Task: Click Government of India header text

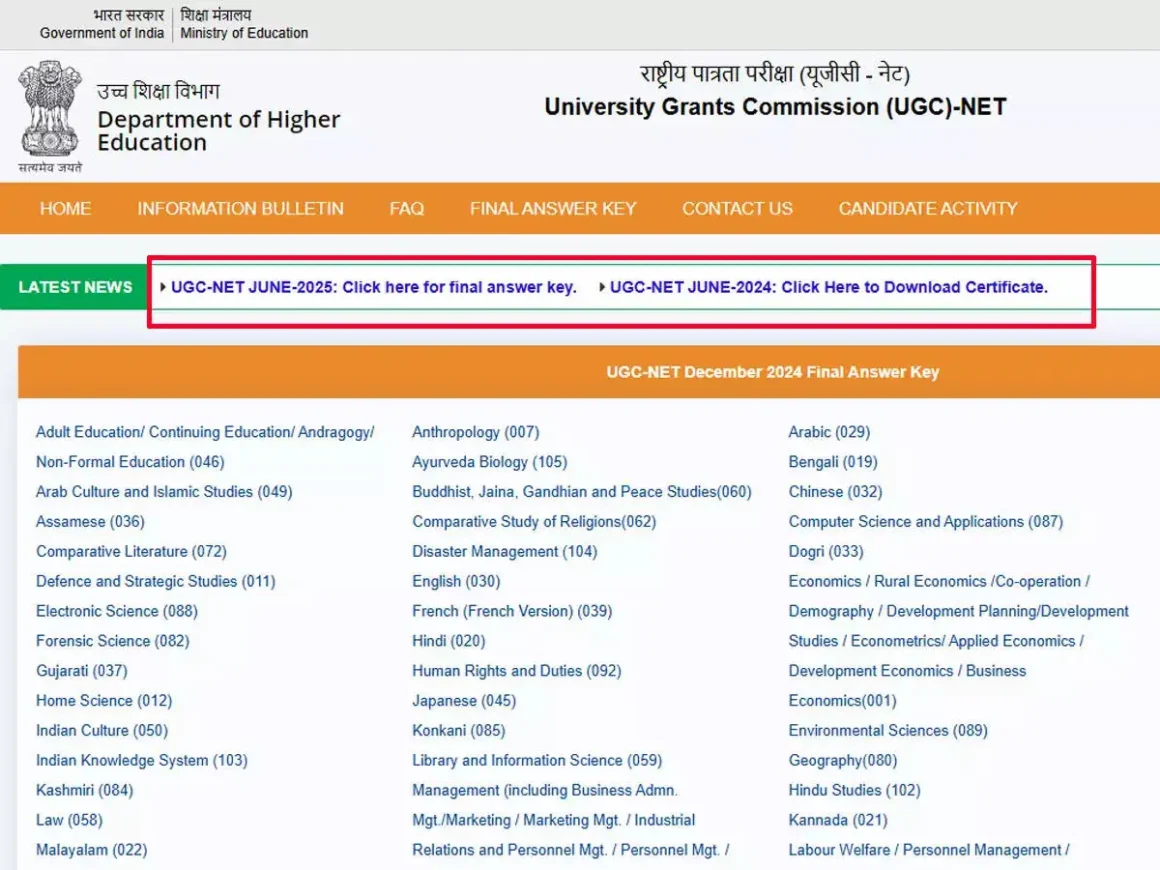Action: (x=102, y=33)
